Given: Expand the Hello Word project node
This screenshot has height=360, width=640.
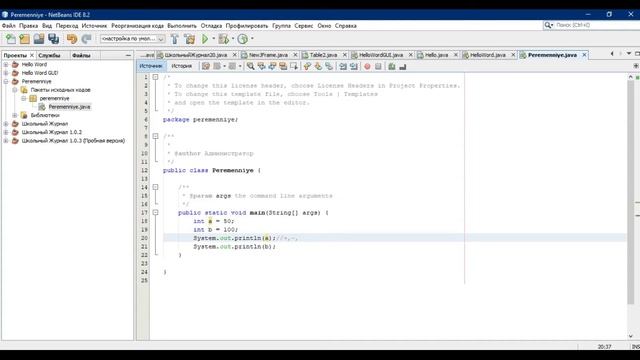Looking at the screenshot, I should (6, 64).
